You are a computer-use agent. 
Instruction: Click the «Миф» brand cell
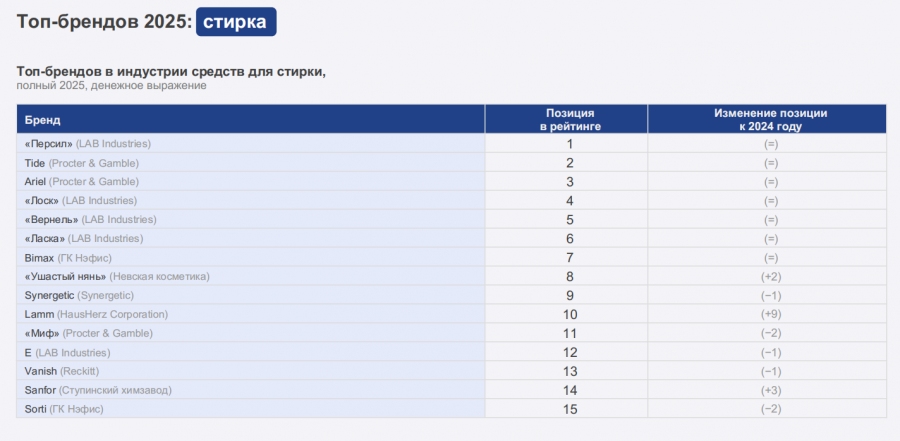click(x=87, y=333)
